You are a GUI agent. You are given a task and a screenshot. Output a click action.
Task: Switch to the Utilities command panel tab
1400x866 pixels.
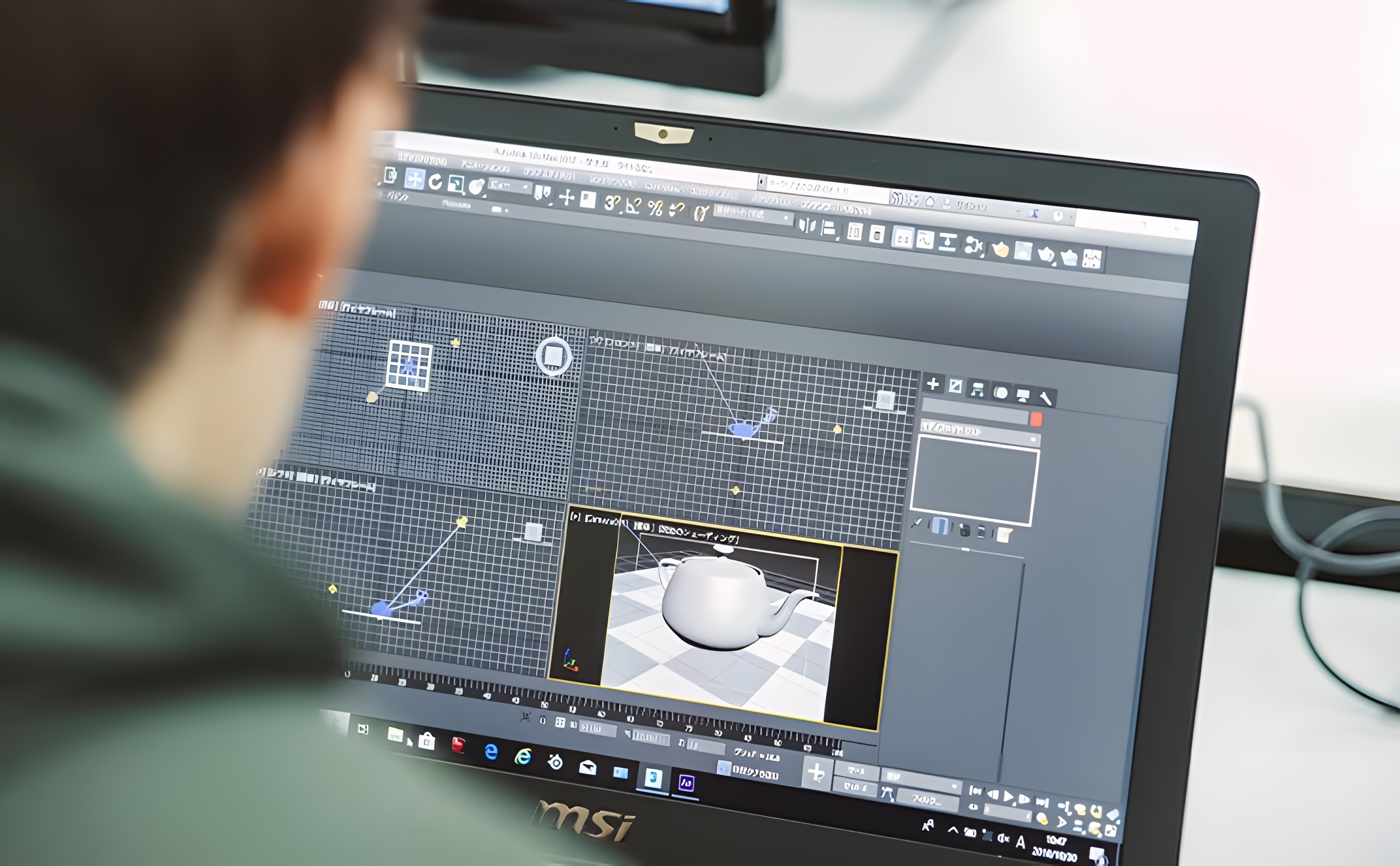click(1045, 398)
